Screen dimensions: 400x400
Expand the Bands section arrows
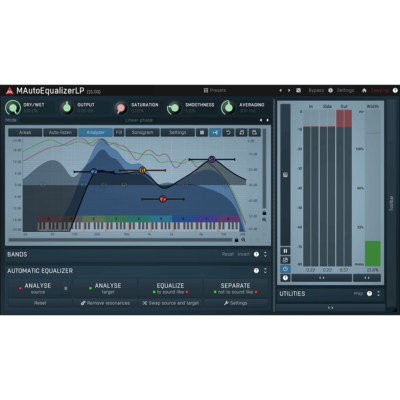click(265, 254)
